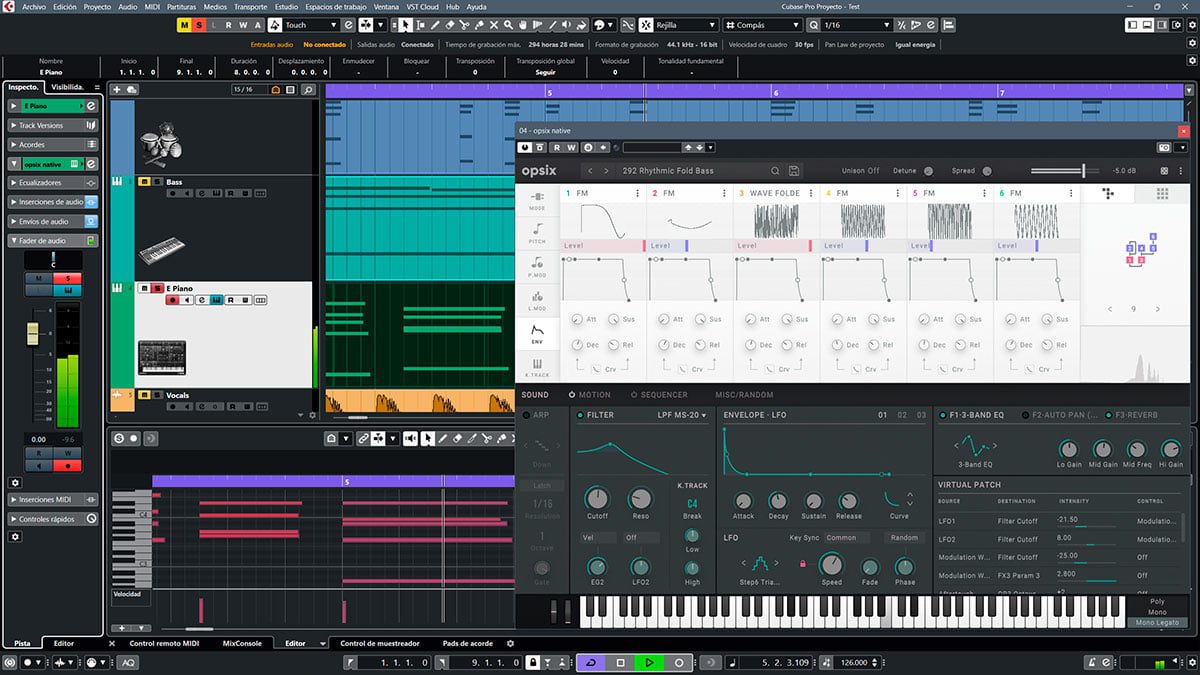
Task: Toggle global Solo S button in toolbar
Action: coord(199,25)
